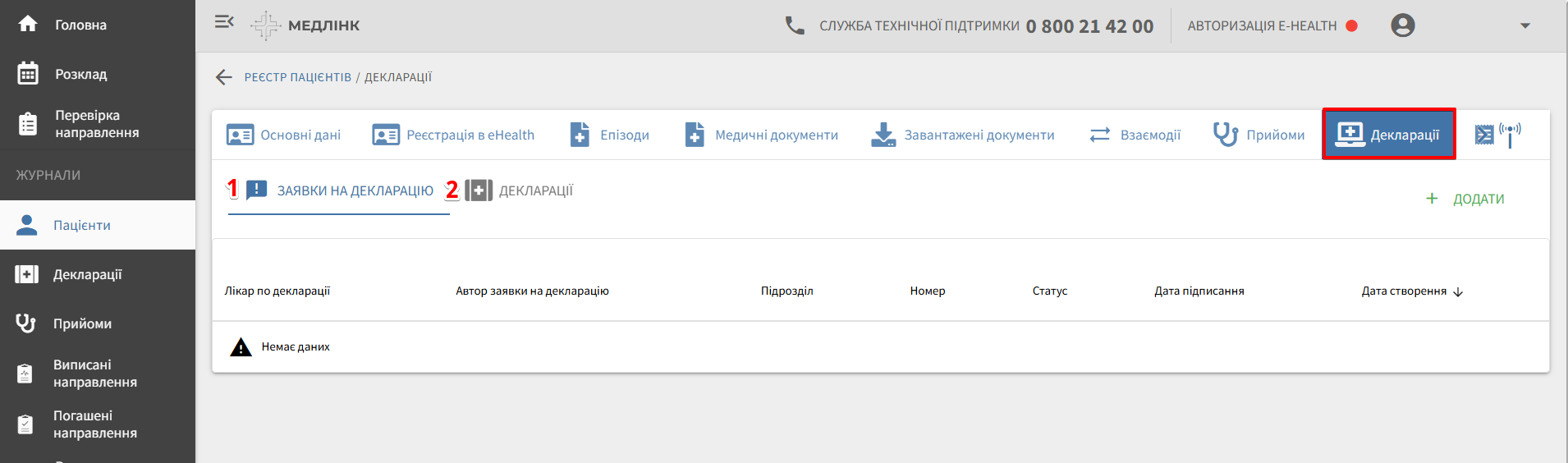Image resolution: width=1568 pixels, height=463 pixels.
Task: Click the red e-Health authorization status indicator
Action: (1351, 26)
